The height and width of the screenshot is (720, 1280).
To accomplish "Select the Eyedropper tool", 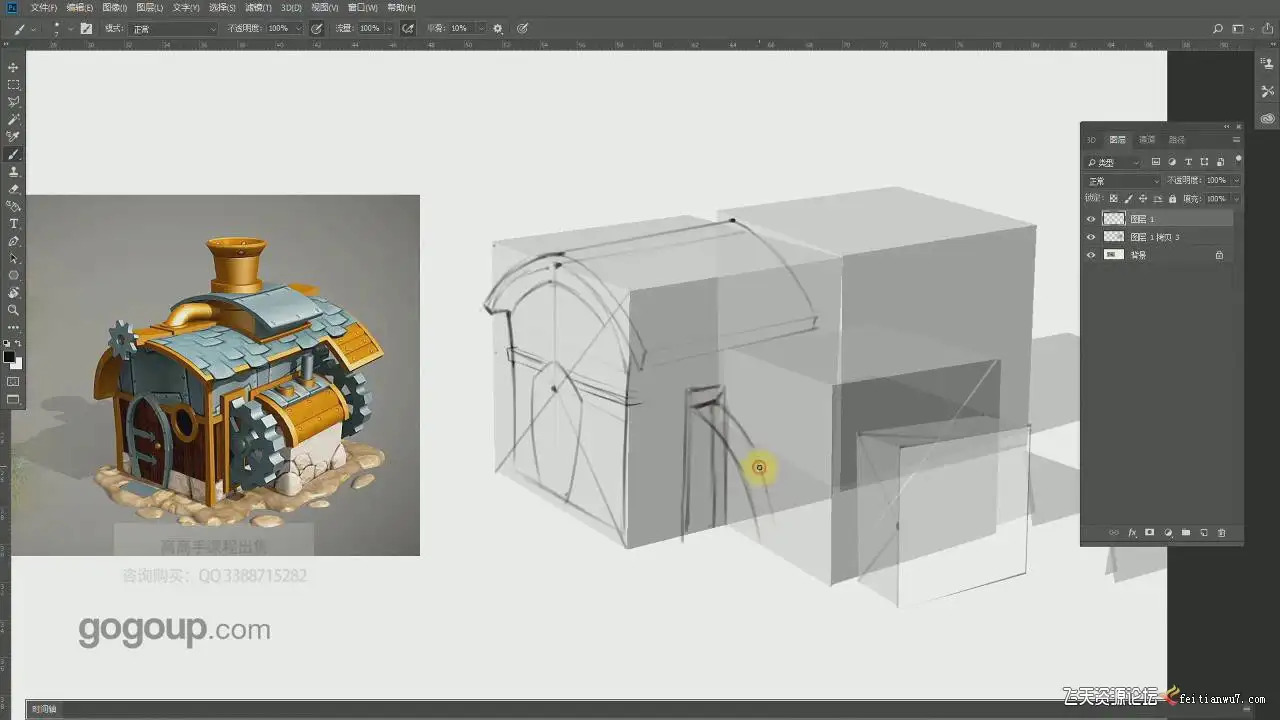I will click(x=14, y=137).
